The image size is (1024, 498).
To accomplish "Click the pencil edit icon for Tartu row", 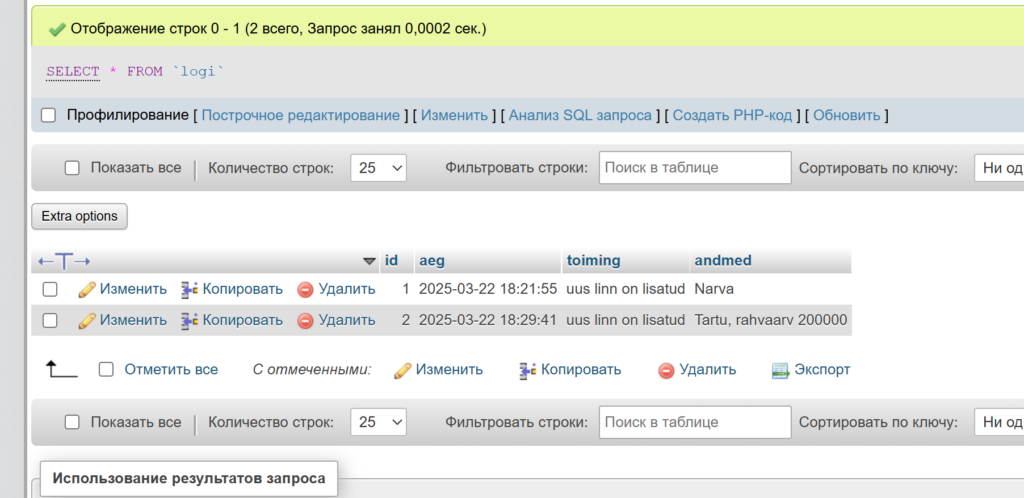I will 86,320.
